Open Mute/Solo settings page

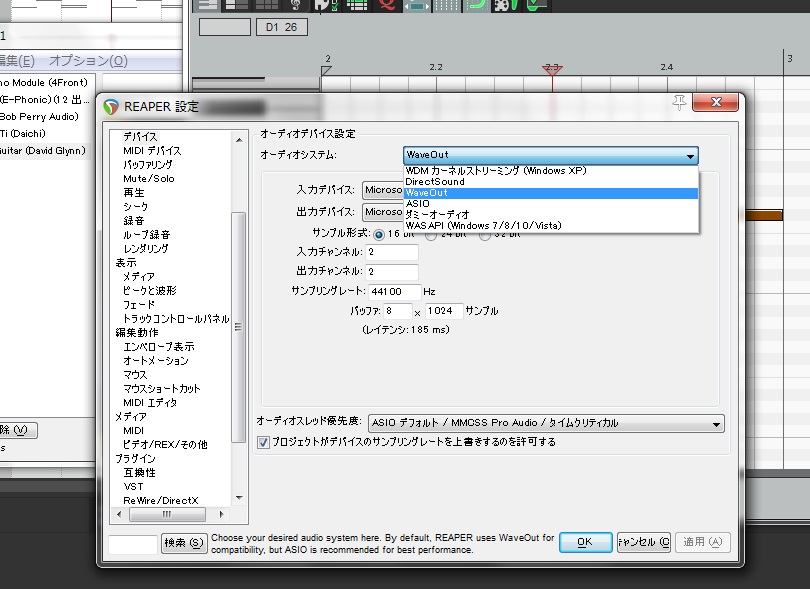pyautogui.click(x=149, y=179)
